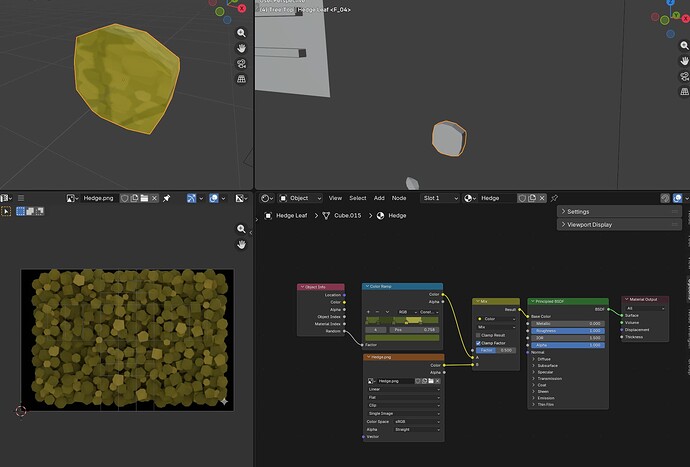
Task: Open Linear interpolation dropdown in Hedge.png node
Action: [x=404, y=390]
